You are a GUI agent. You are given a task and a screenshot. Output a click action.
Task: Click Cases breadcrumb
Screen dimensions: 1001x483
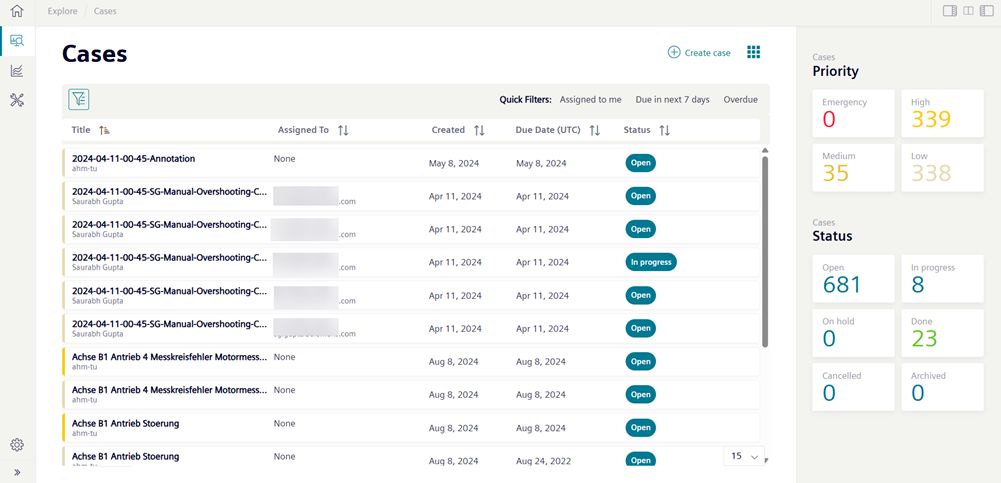pos(105,11)
